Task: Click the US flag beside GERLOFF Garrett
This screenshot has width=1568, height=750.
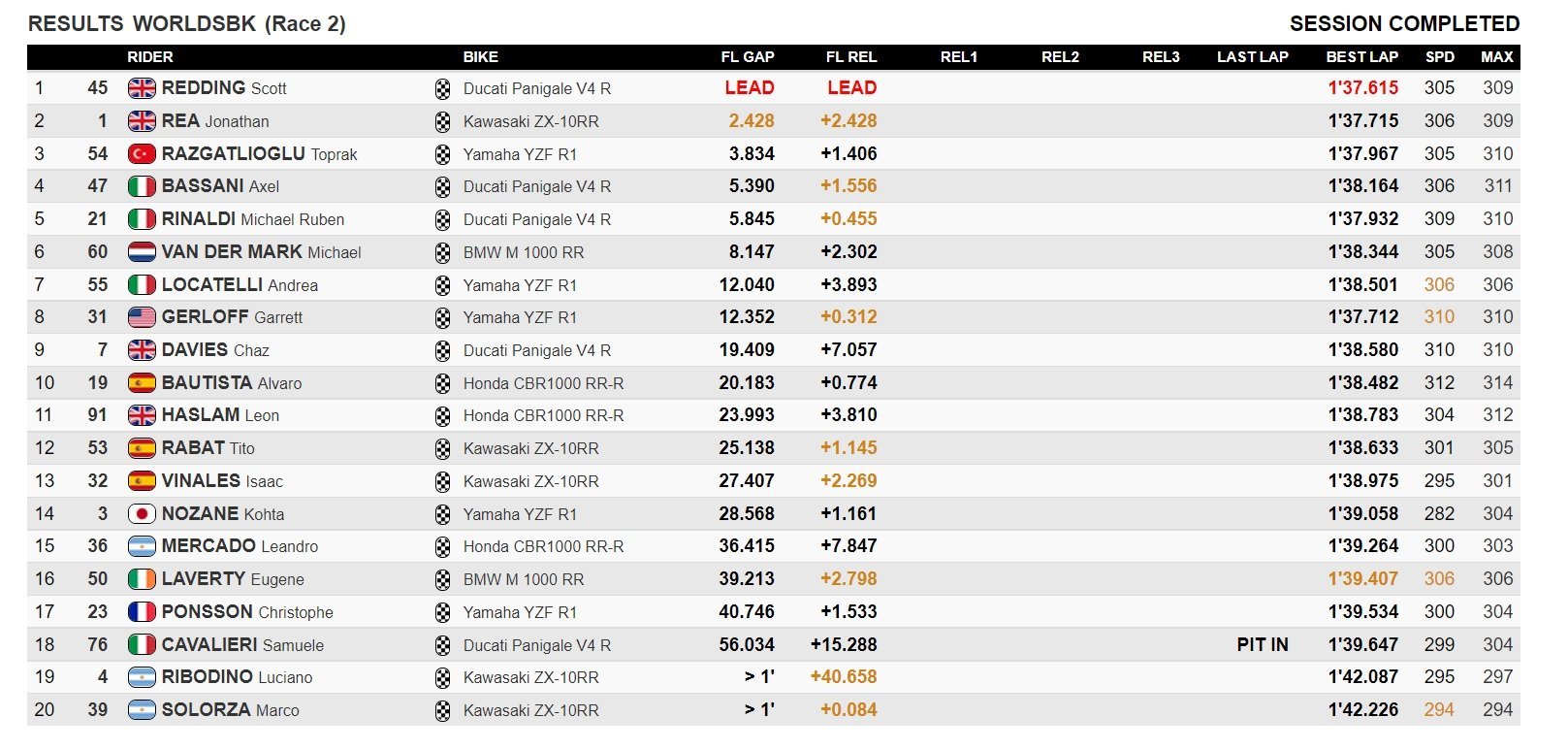Action: click(142, 317)
